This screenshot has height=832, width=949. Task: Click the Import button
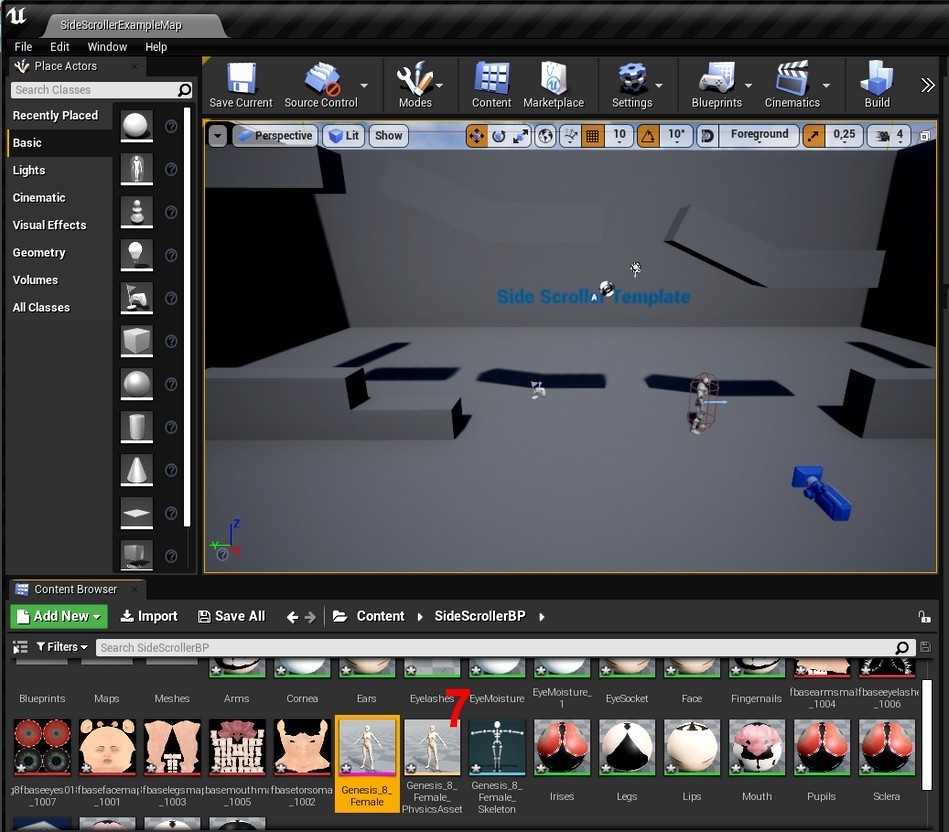(149, 616)
